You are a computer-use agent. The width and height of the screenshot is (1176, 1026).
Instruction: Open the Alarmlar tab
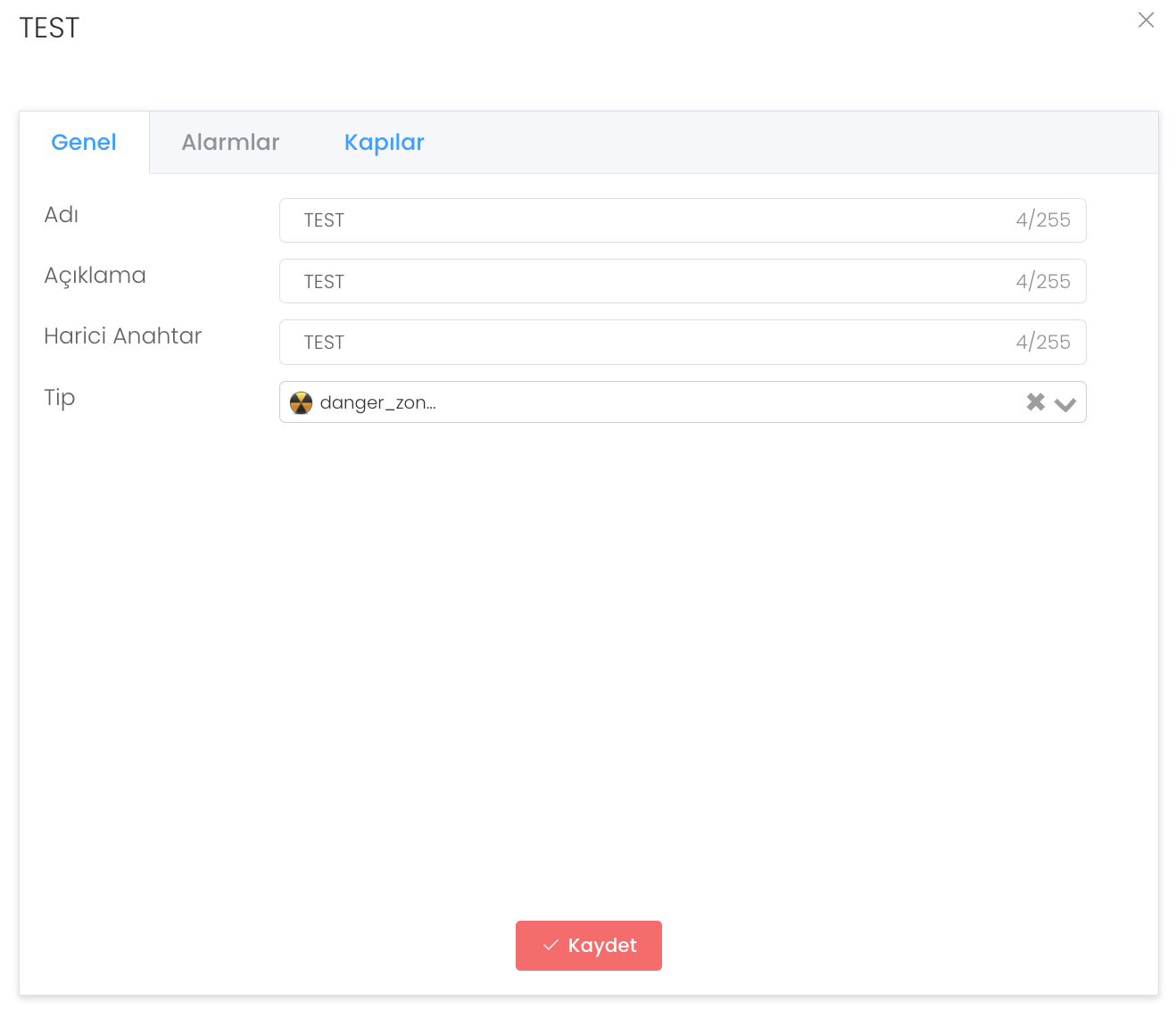tap(230, 143)
